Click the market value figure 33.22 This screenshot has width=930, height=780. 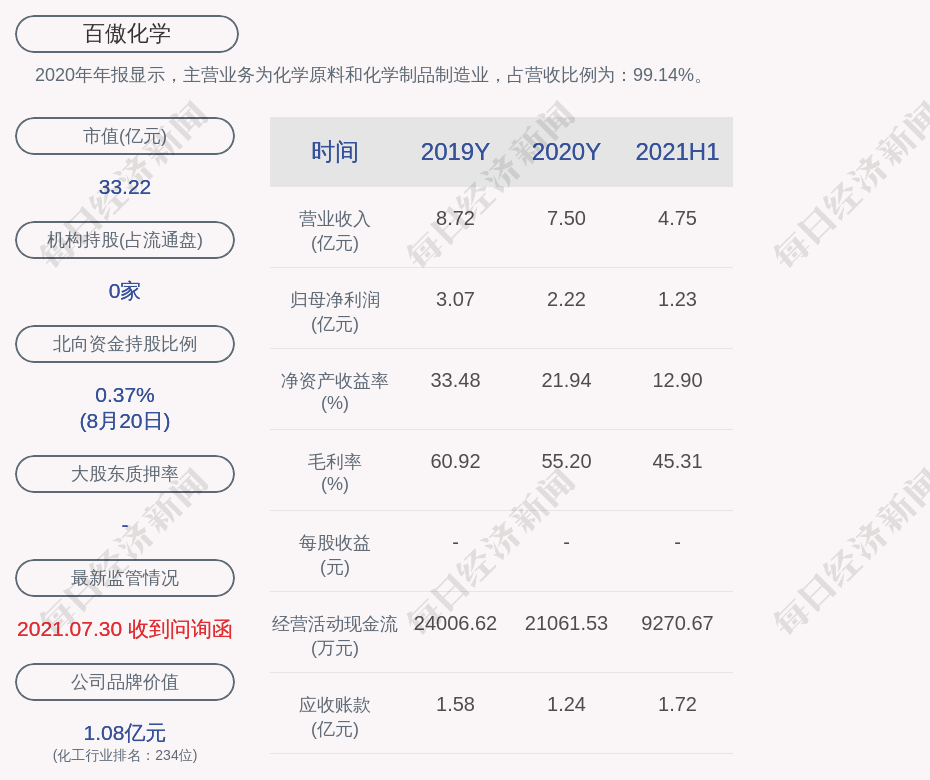tap(125, 187)
